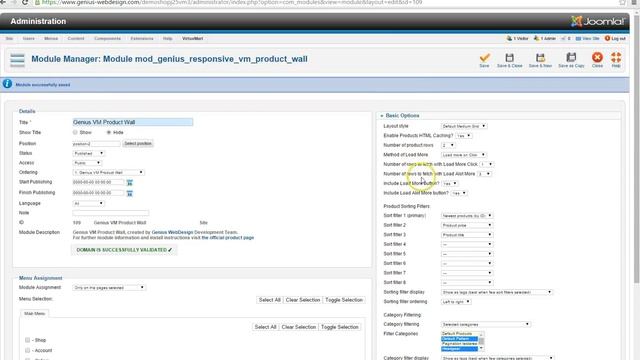The width and height of the screenshot is (640, 360).
Task: Open the Extensions menu
Action: (142, 38)
